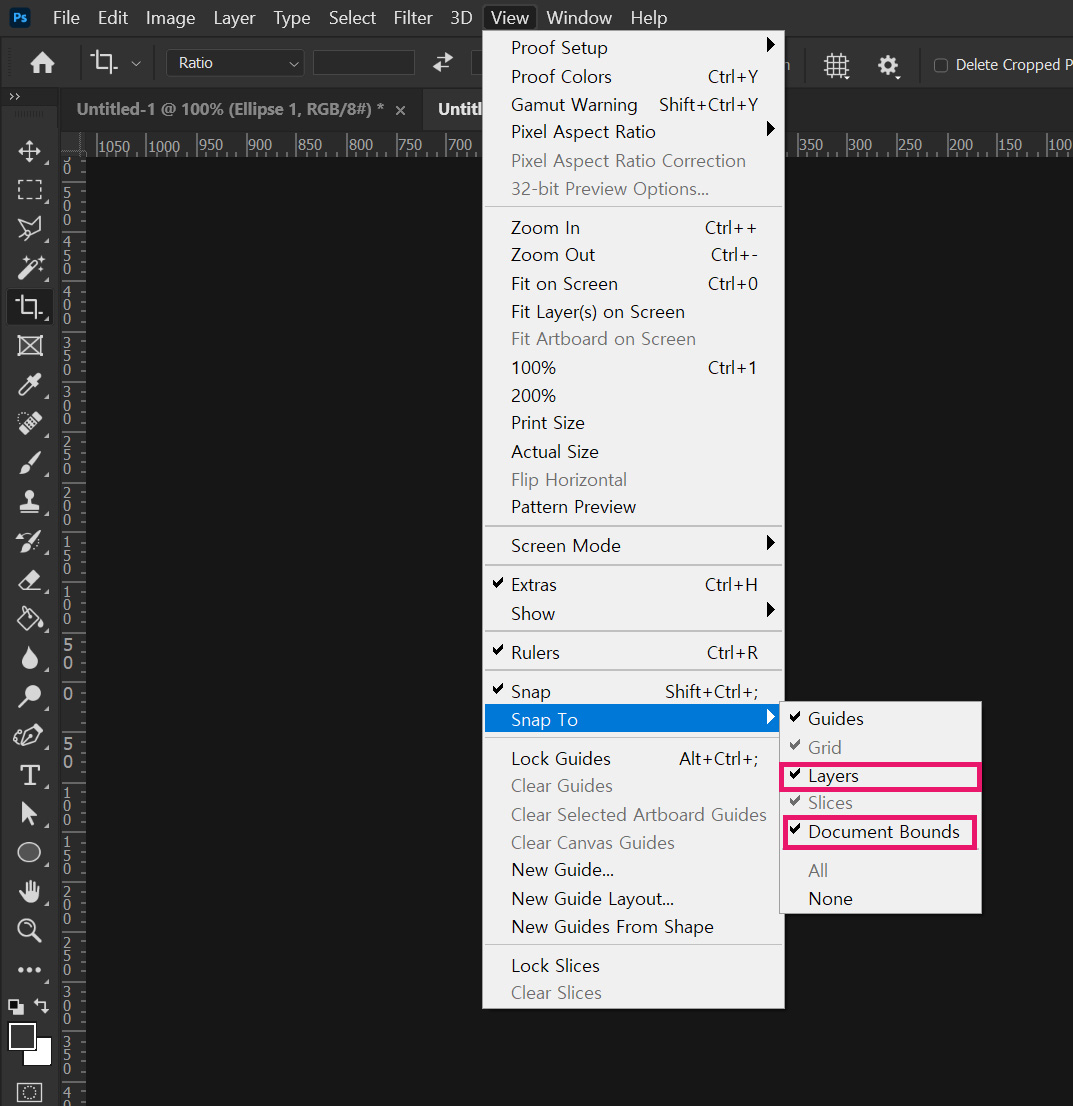The image size is (1073, 1106).
Task: Select the Path Selection tool
Action: pos(29,813)
